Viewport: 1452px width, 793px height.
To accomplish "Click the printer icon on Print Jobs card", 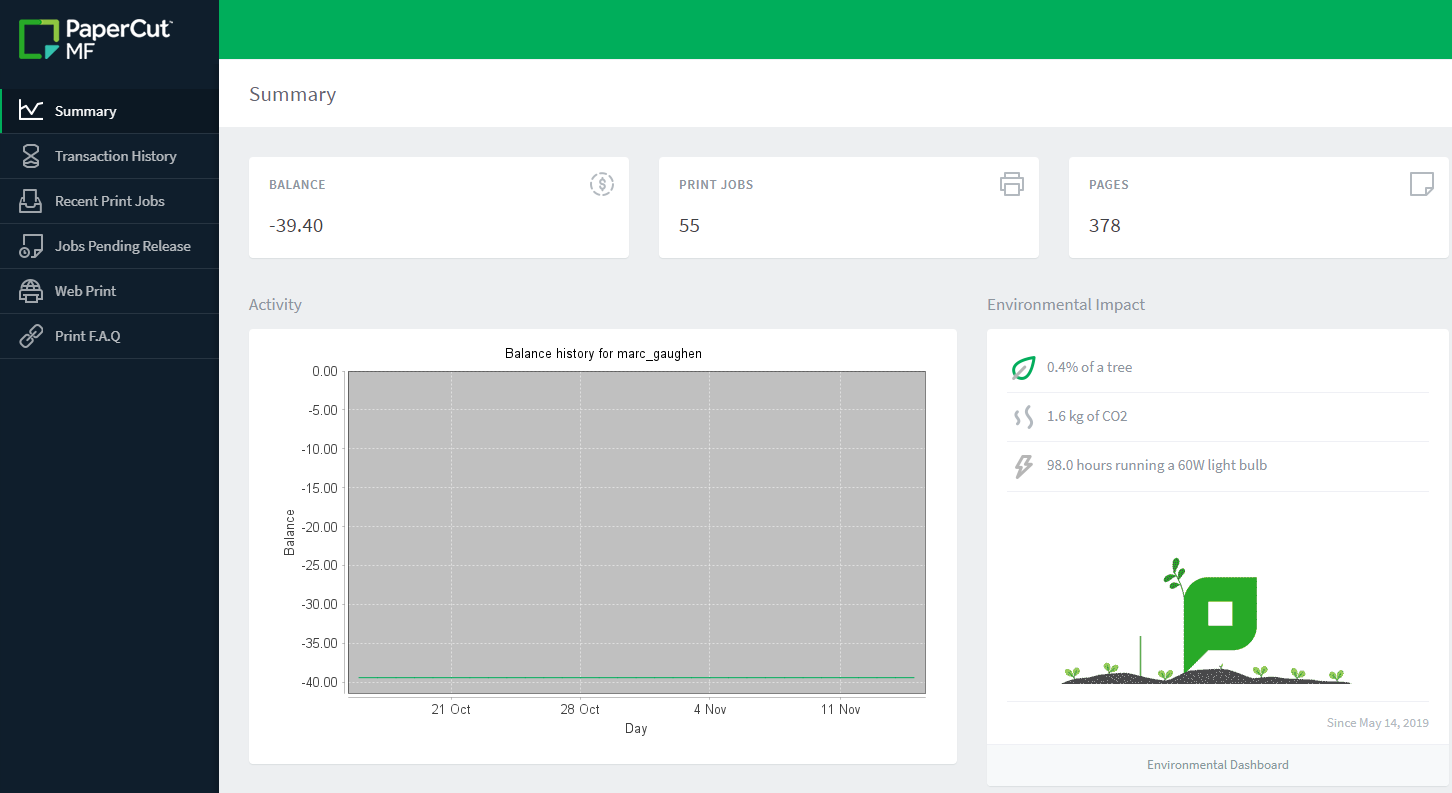I will coord(1011,184).
